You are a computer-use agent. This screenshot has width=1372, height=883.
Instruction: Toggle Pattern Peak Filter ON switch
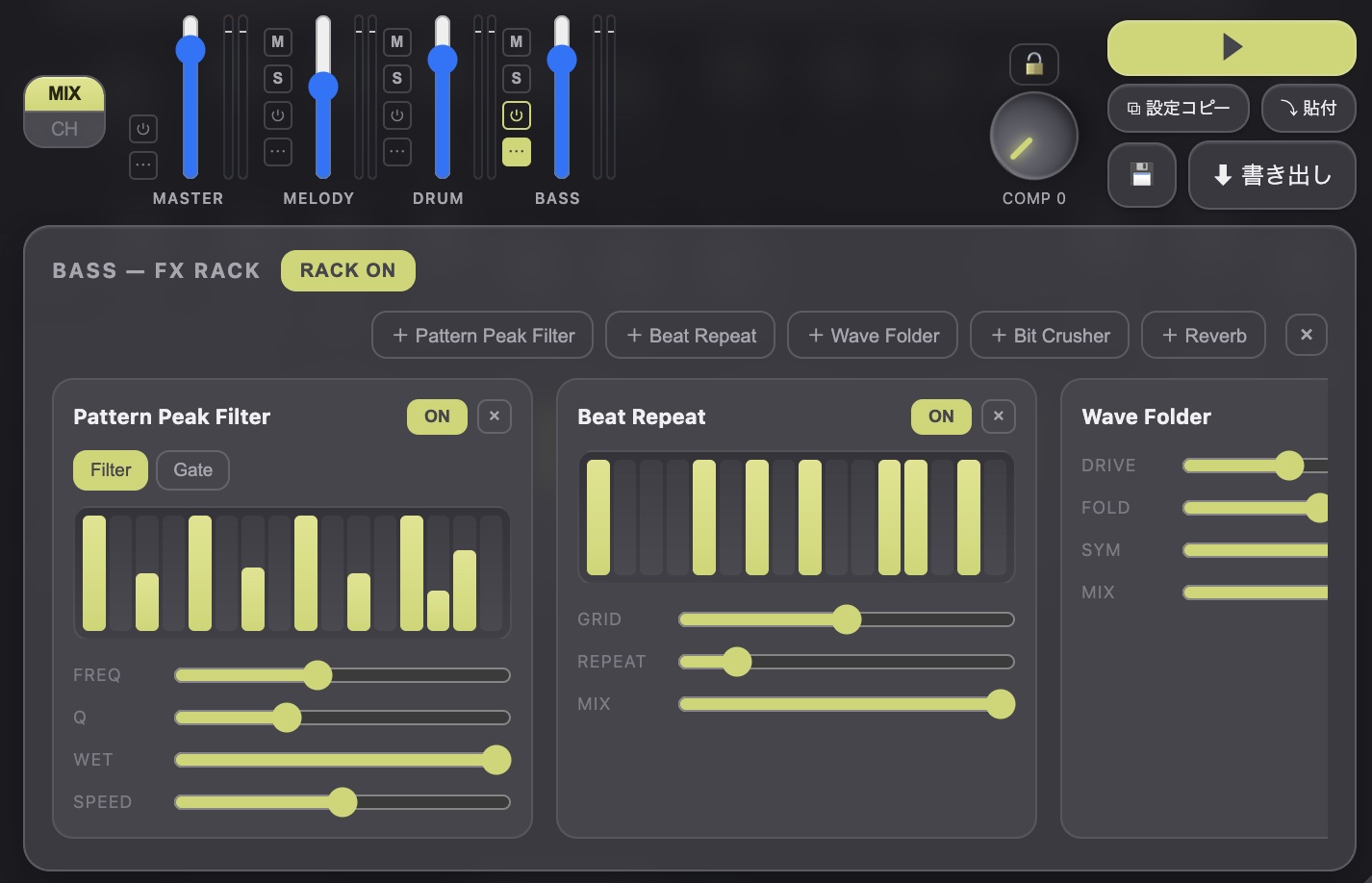437,416
